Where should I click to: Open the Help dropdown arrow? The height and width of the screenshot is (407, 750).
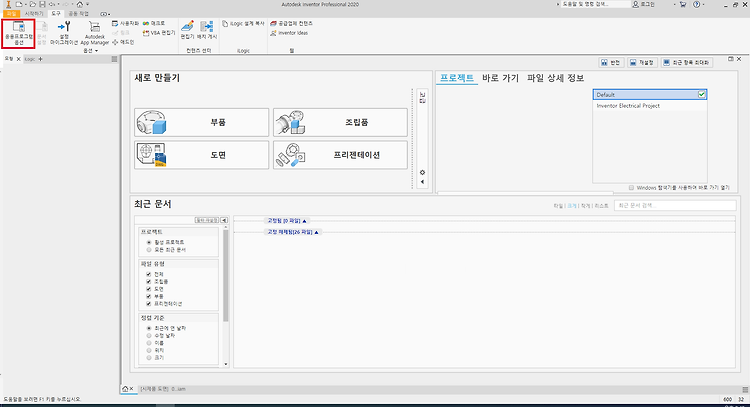click(x=703, y=4)
